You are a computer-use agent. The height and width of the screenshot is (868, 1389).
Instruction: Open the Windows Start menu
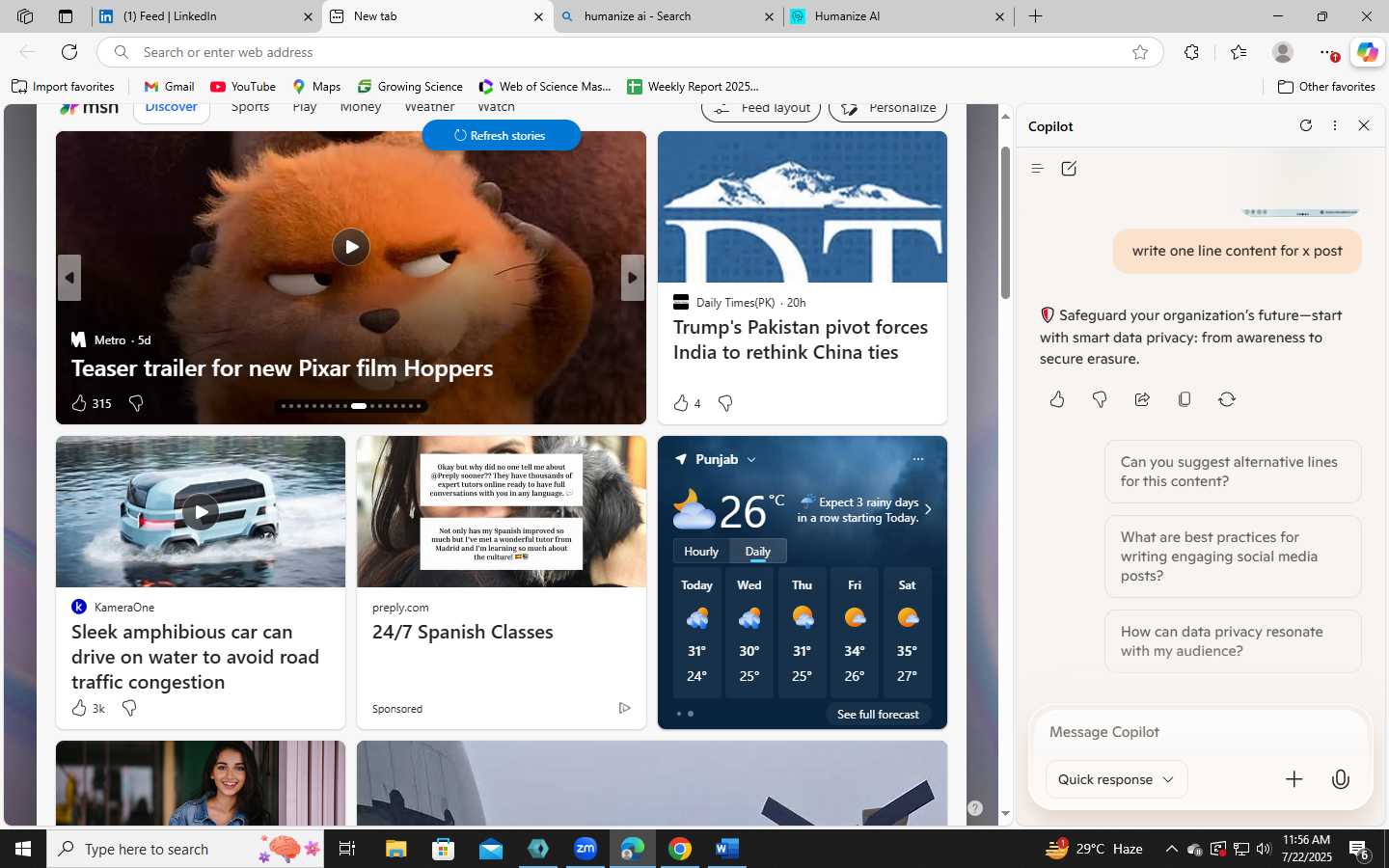click(x=23, y=849)
